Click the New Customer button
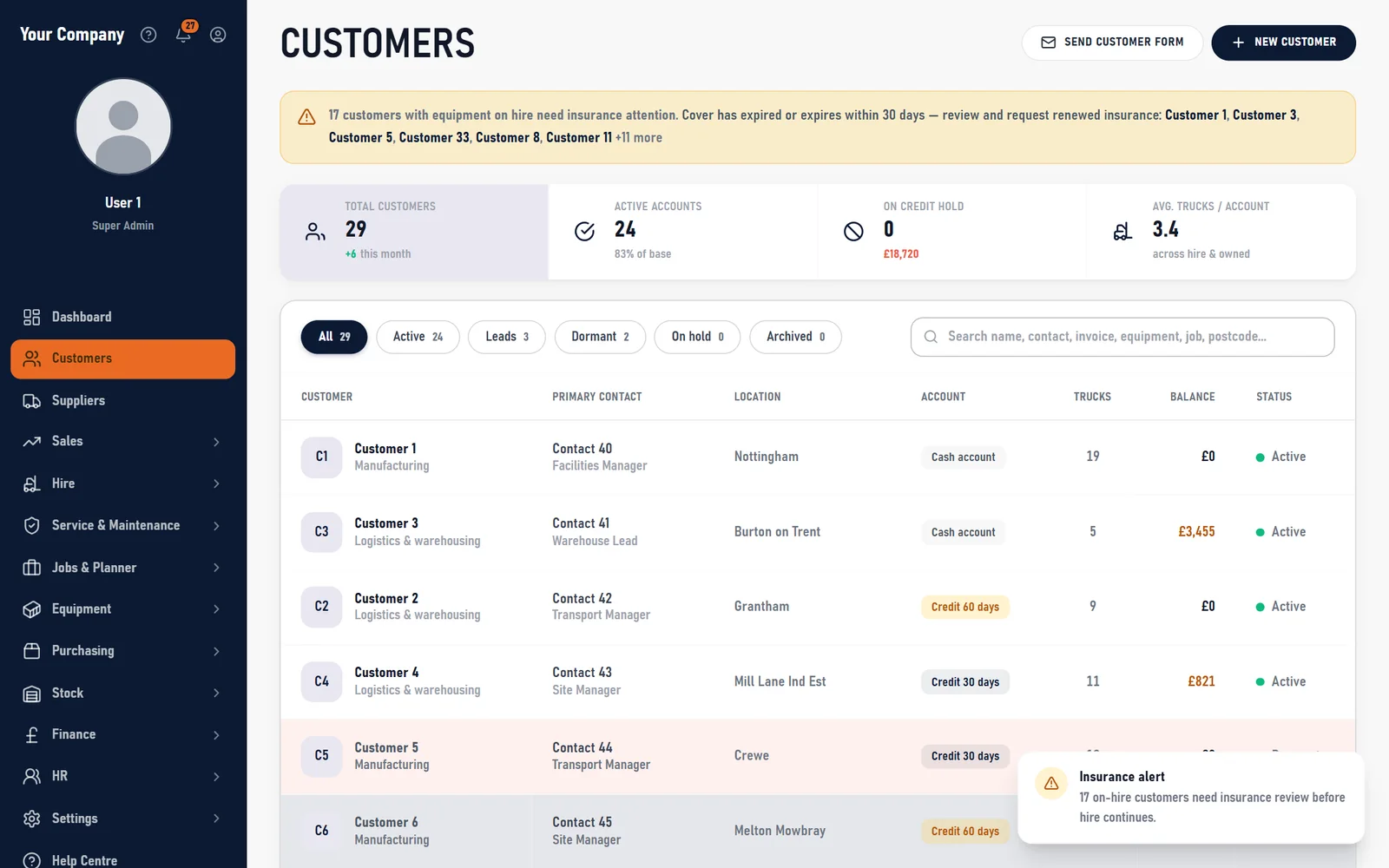The image size is (1389, 868). (x=1283, y=43)
